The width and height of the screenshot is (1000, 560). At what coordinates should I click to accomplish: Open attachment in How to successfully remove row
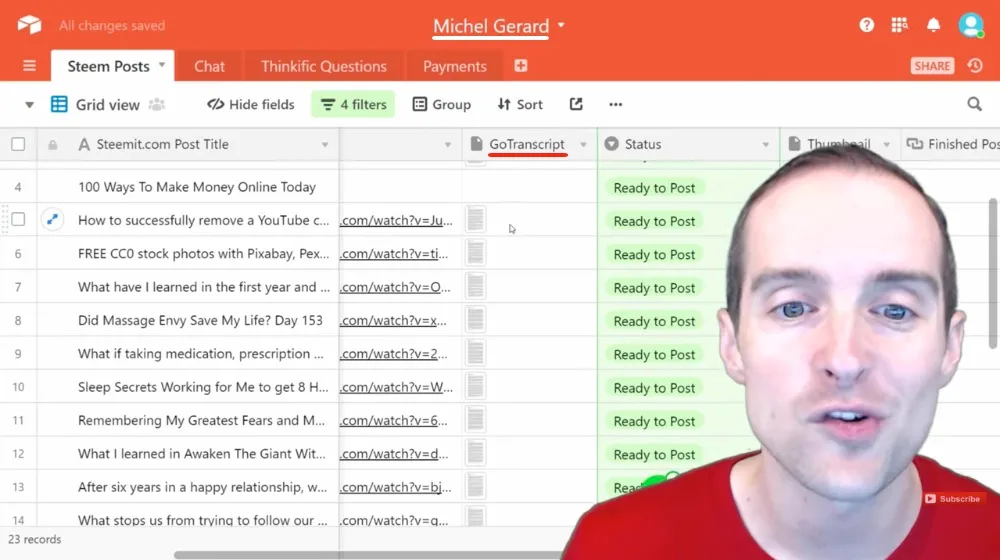pos(475,219)
